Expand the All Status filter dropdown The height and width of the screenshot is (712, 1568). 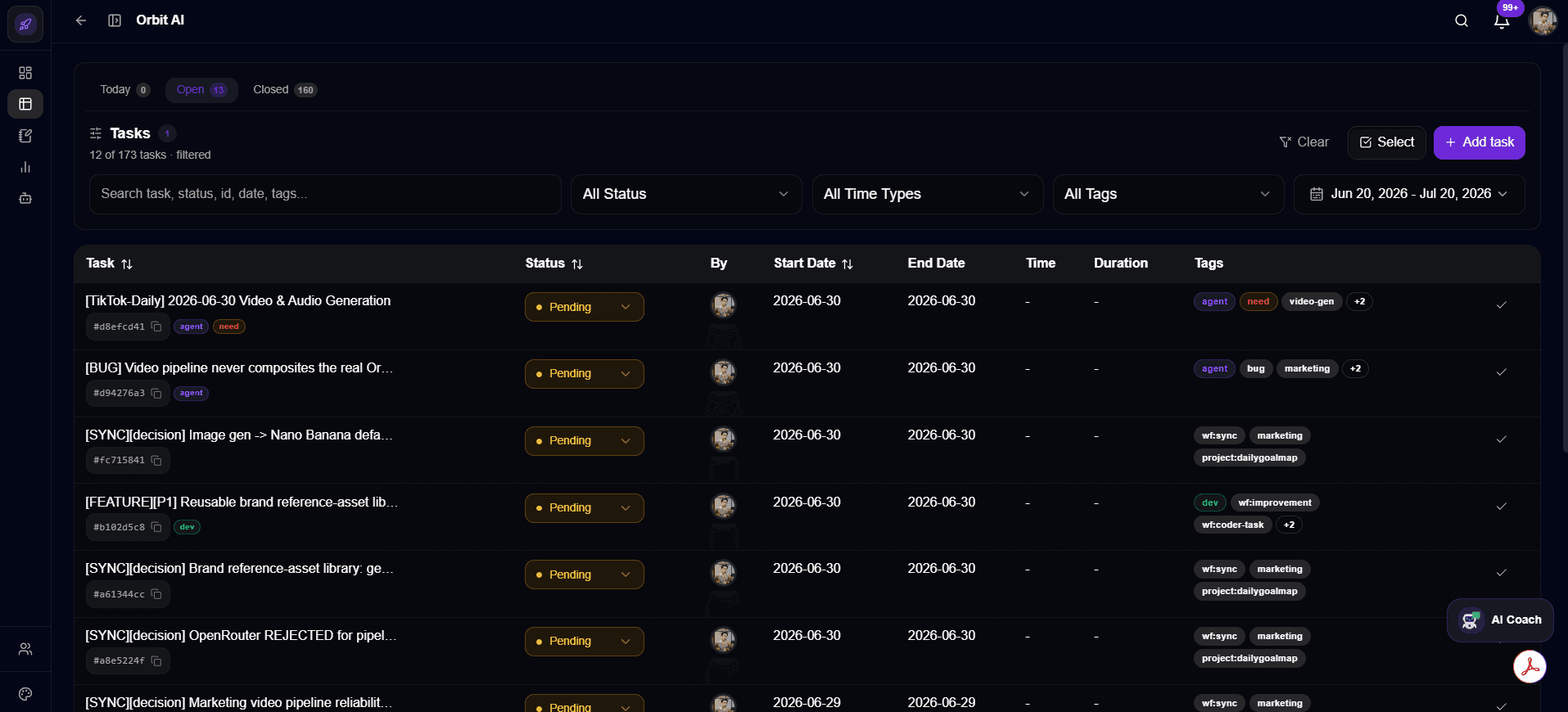tap(686, 194)
